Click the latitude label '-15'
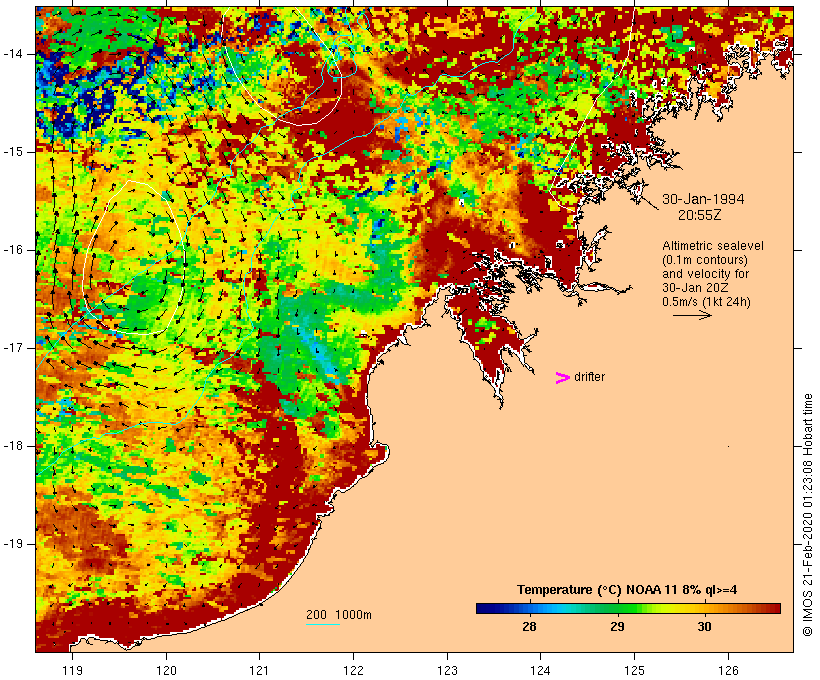The image size is (820, 680). coord(12,152)
